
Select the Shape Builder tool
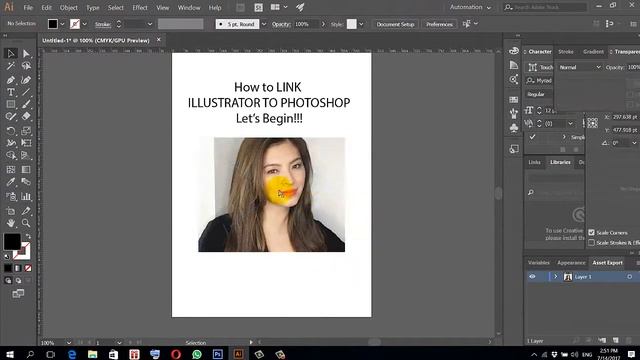[11, 156]
